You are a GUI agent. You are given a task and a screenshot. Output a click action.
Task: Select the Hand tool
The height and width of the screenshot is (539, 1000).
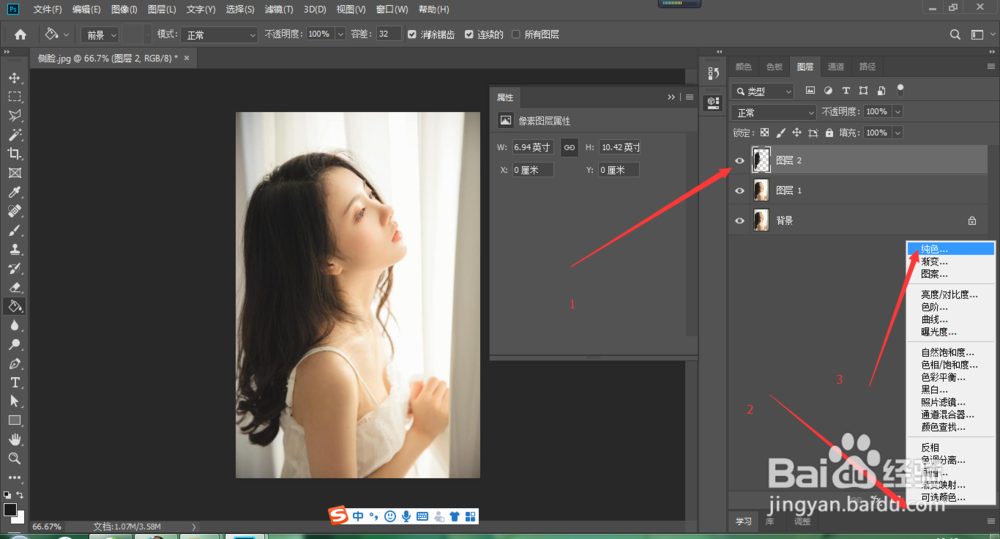pyautogui.click(x=14, y=439)
